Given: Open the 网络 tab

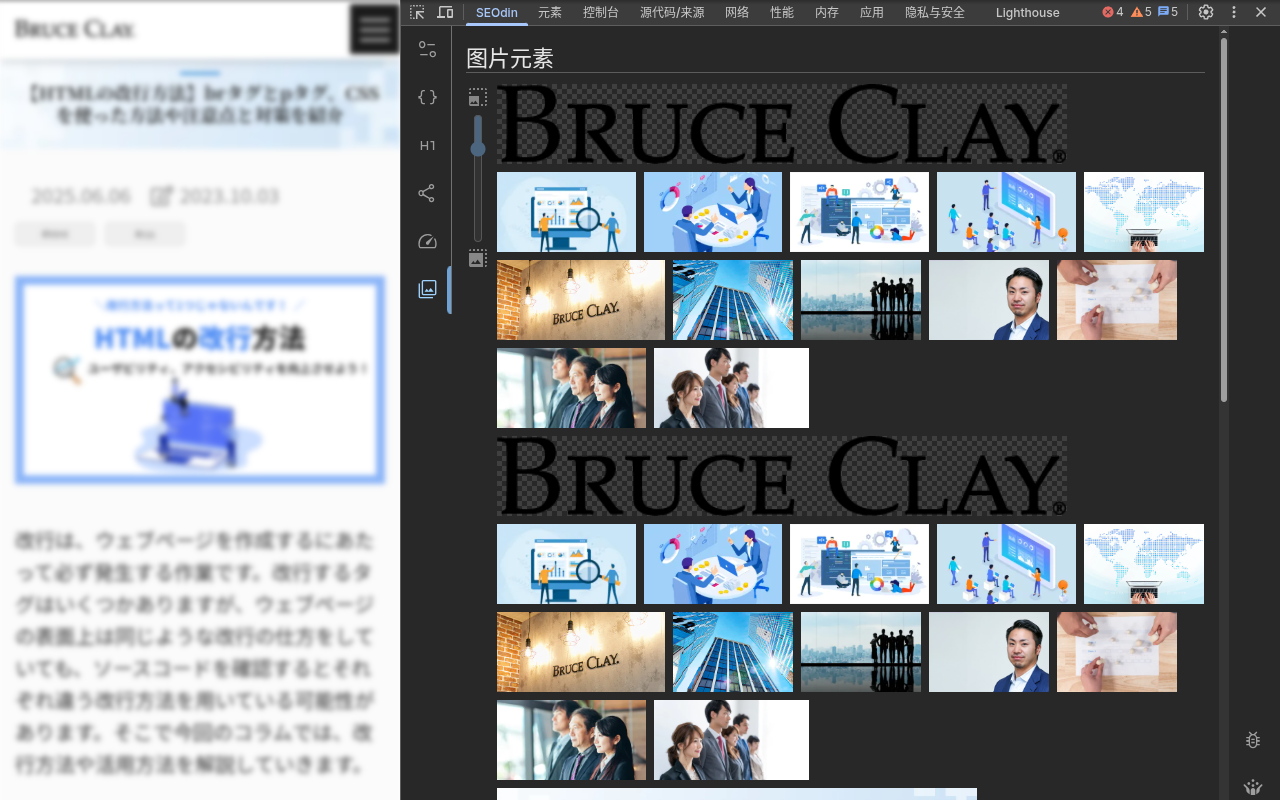Looking at the screenshot, I should click(737, 12).
